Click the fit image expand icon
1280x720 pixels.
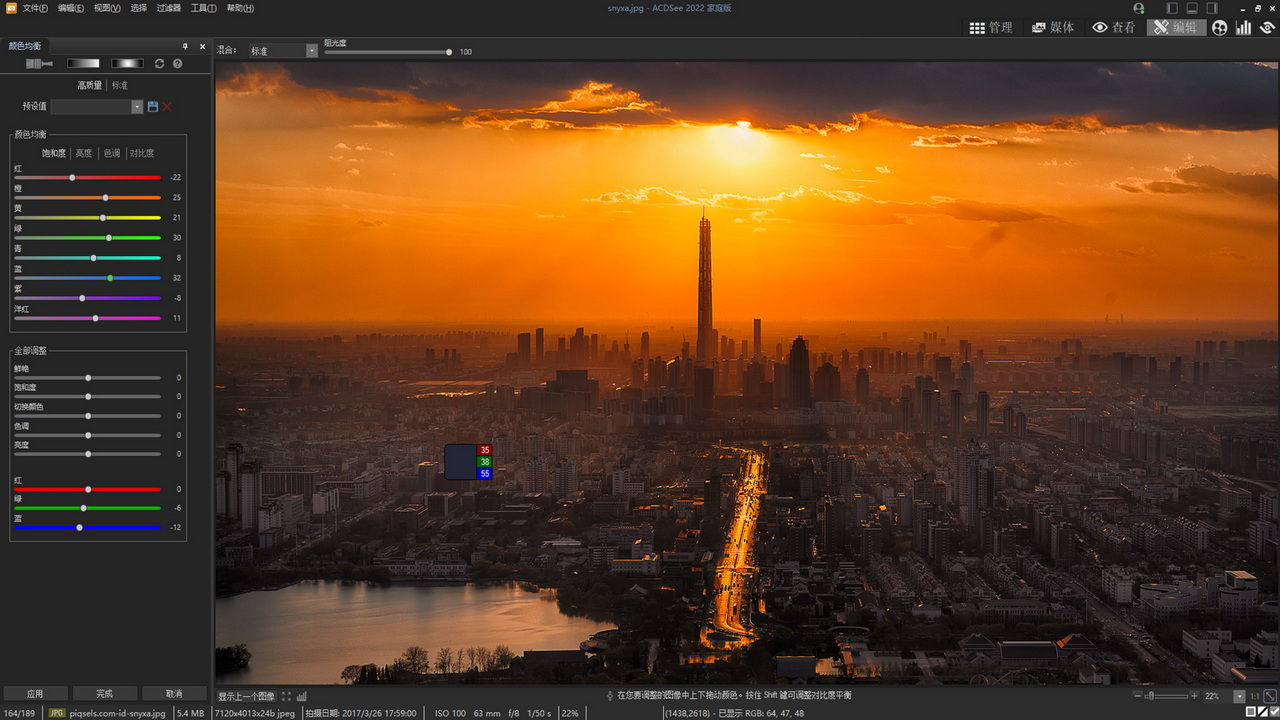1270,696
